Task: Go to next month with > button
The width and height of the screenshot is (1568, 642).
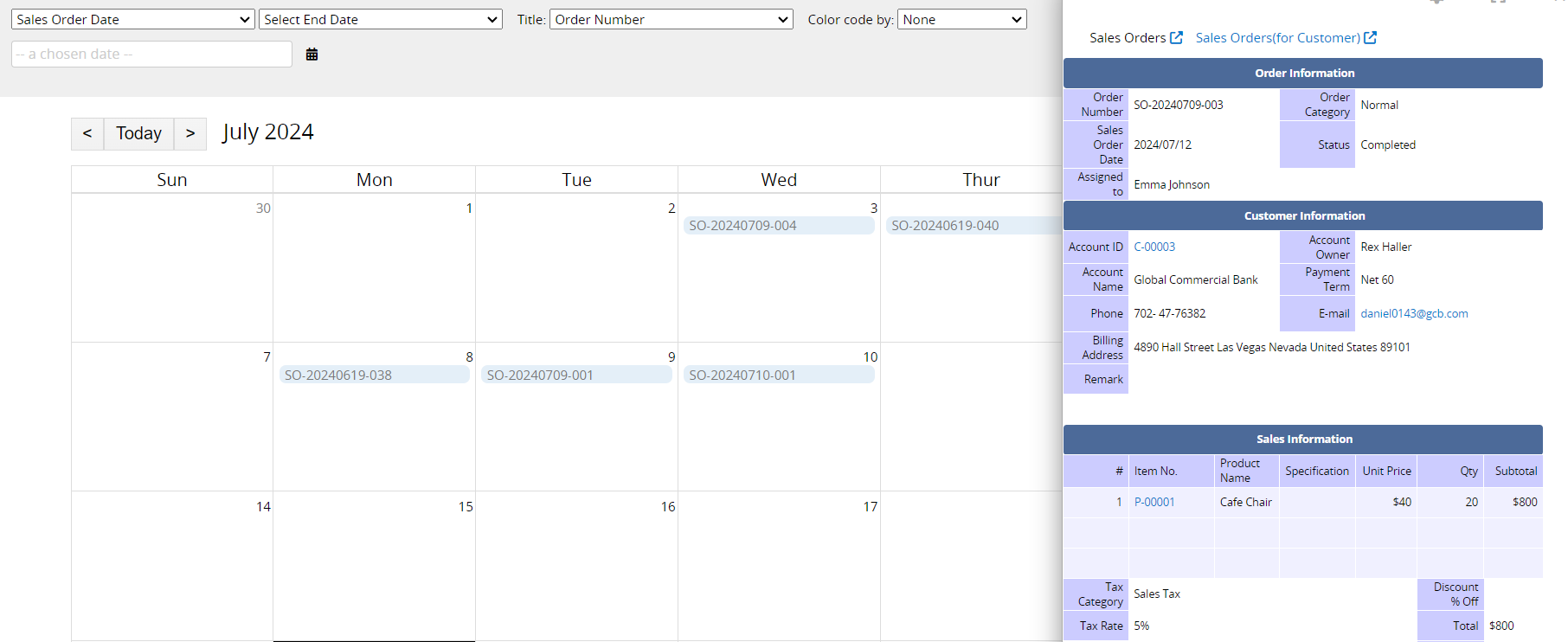Action: point(190,133)
